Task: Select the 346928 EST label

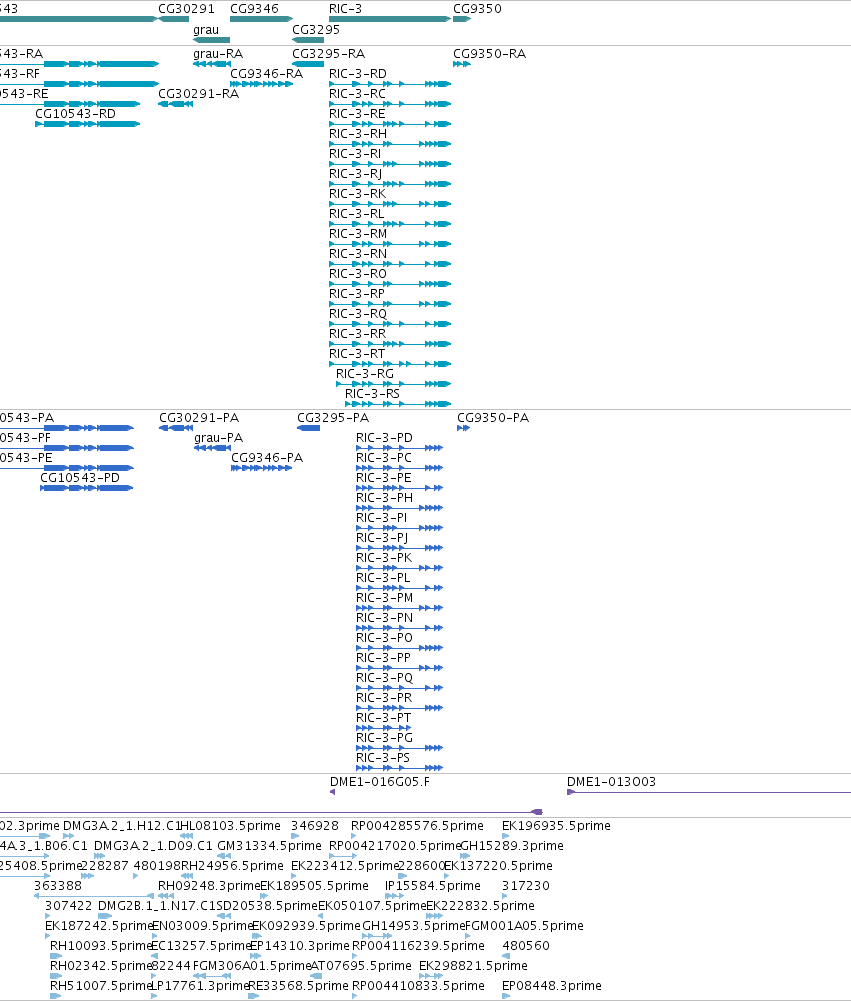Action: 315,826
